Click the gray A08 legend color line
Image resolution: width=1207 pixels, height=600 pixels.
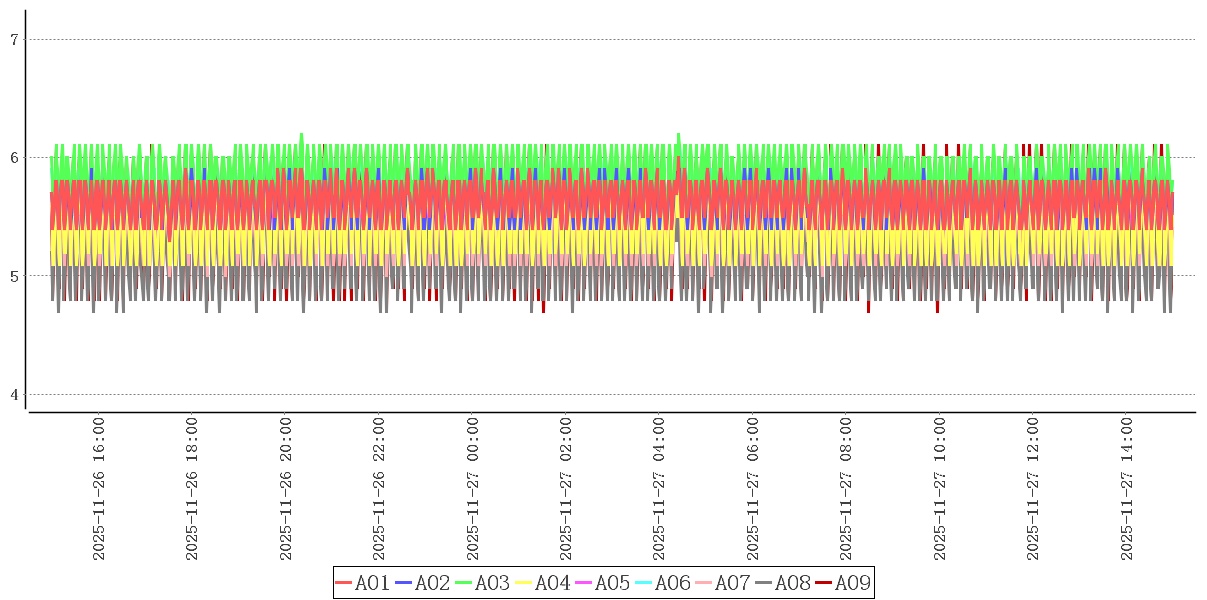pos(764,583)
